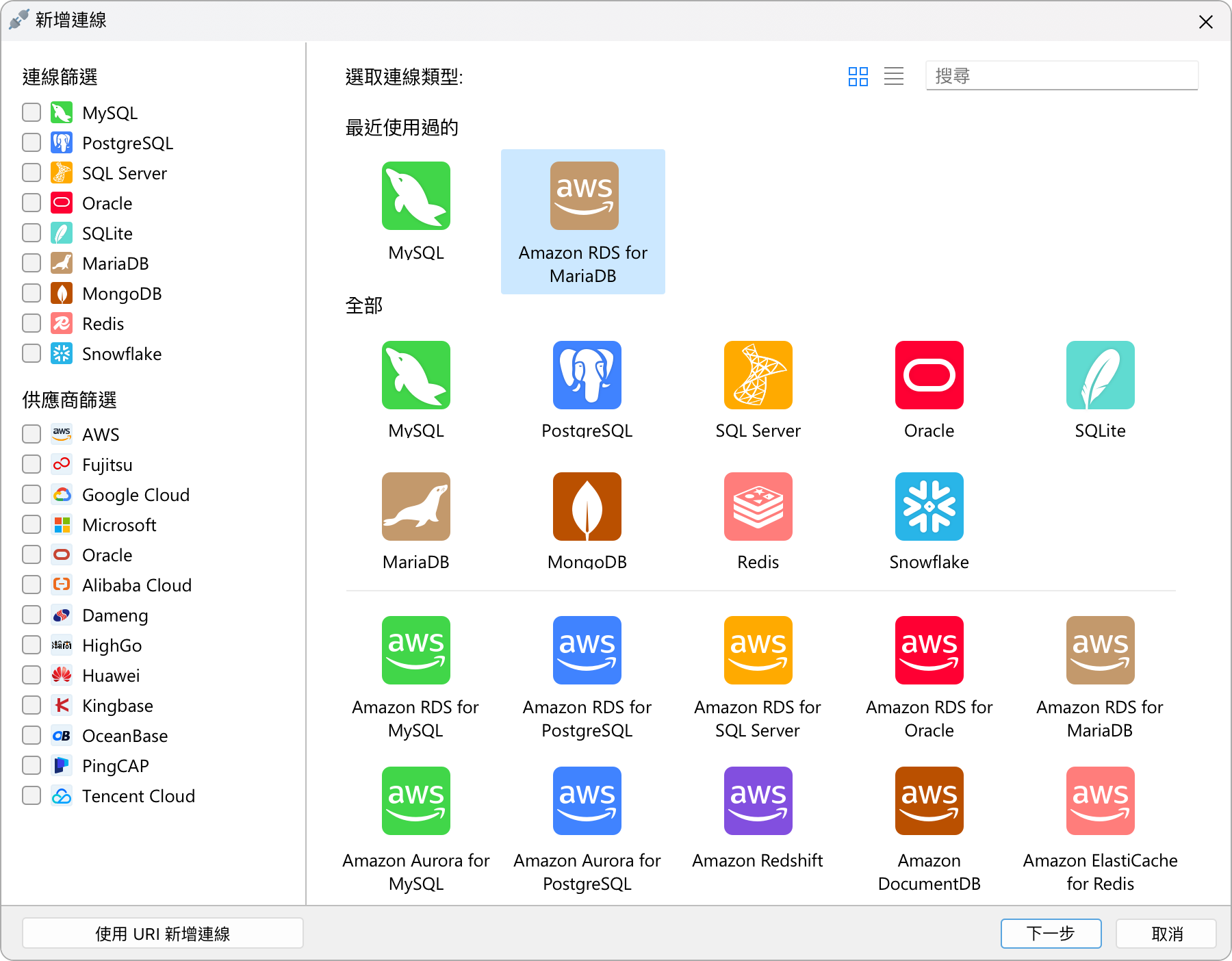Check the MongoDB filter checkbox

[x=31, y=293]
